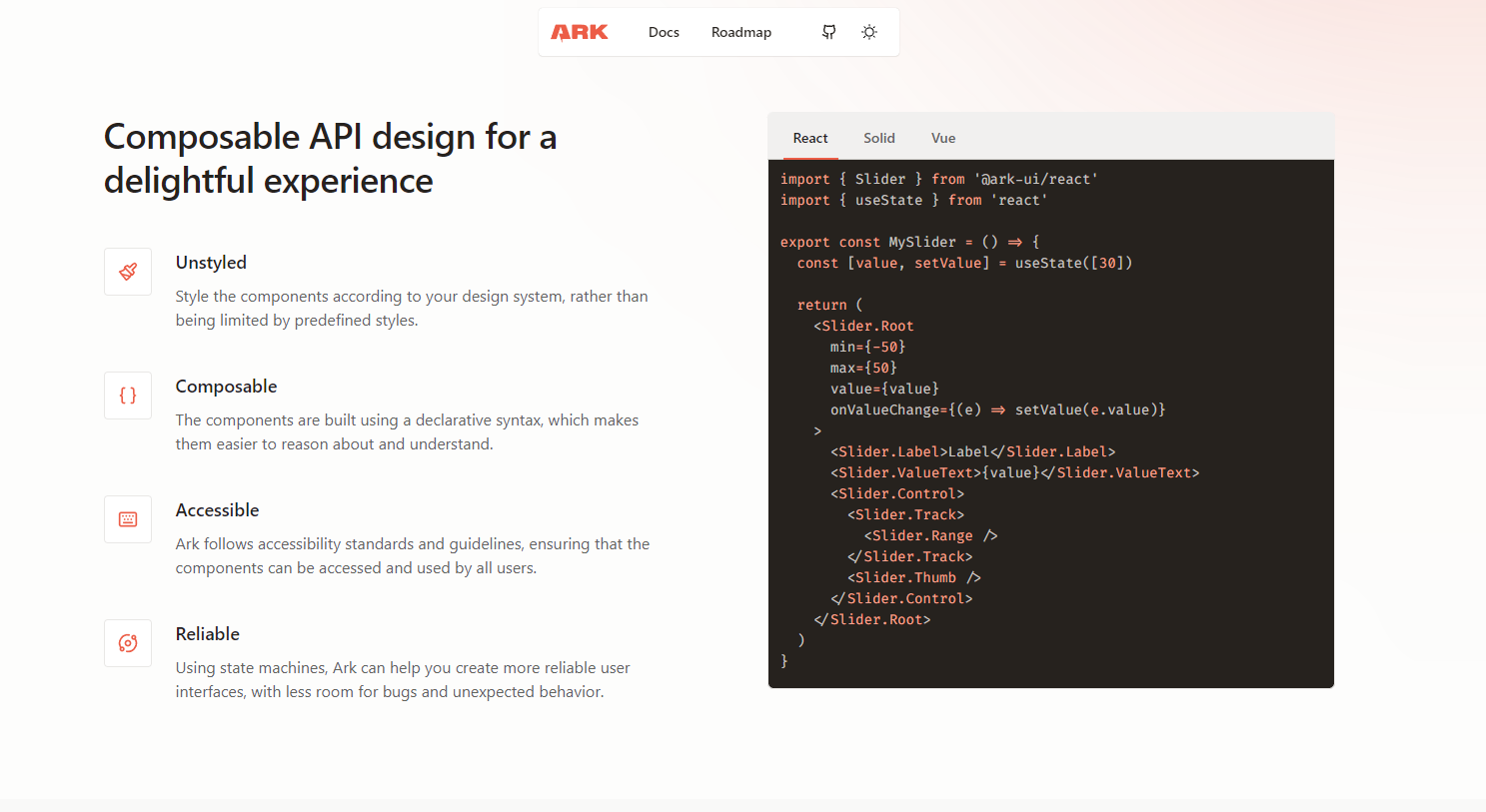
Task: Toggle the light/dark theme sun icon
Action: (x=869, y=32)
